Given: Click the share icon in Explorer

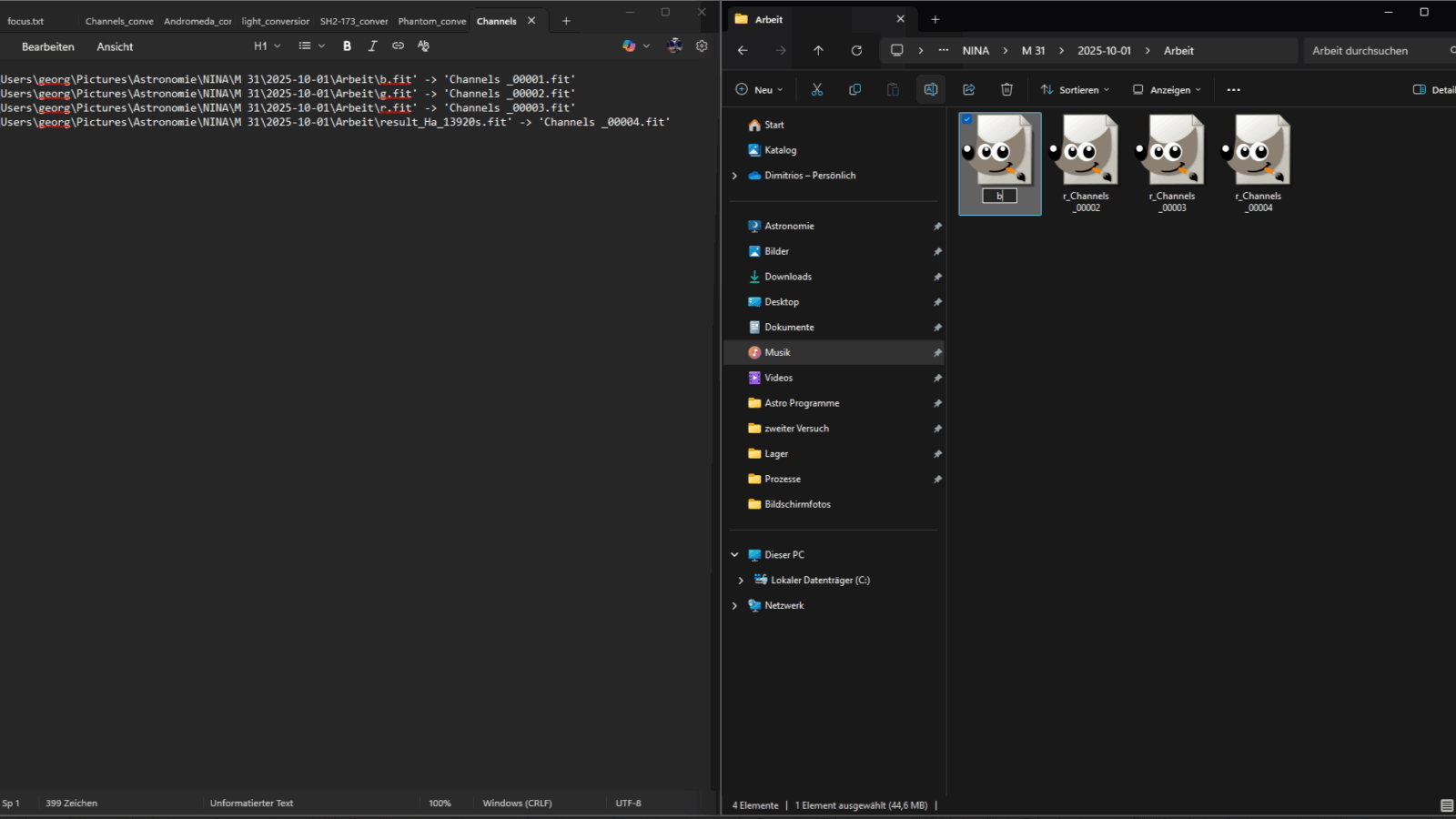Looking at the screenshot, I should click(968, 90).
